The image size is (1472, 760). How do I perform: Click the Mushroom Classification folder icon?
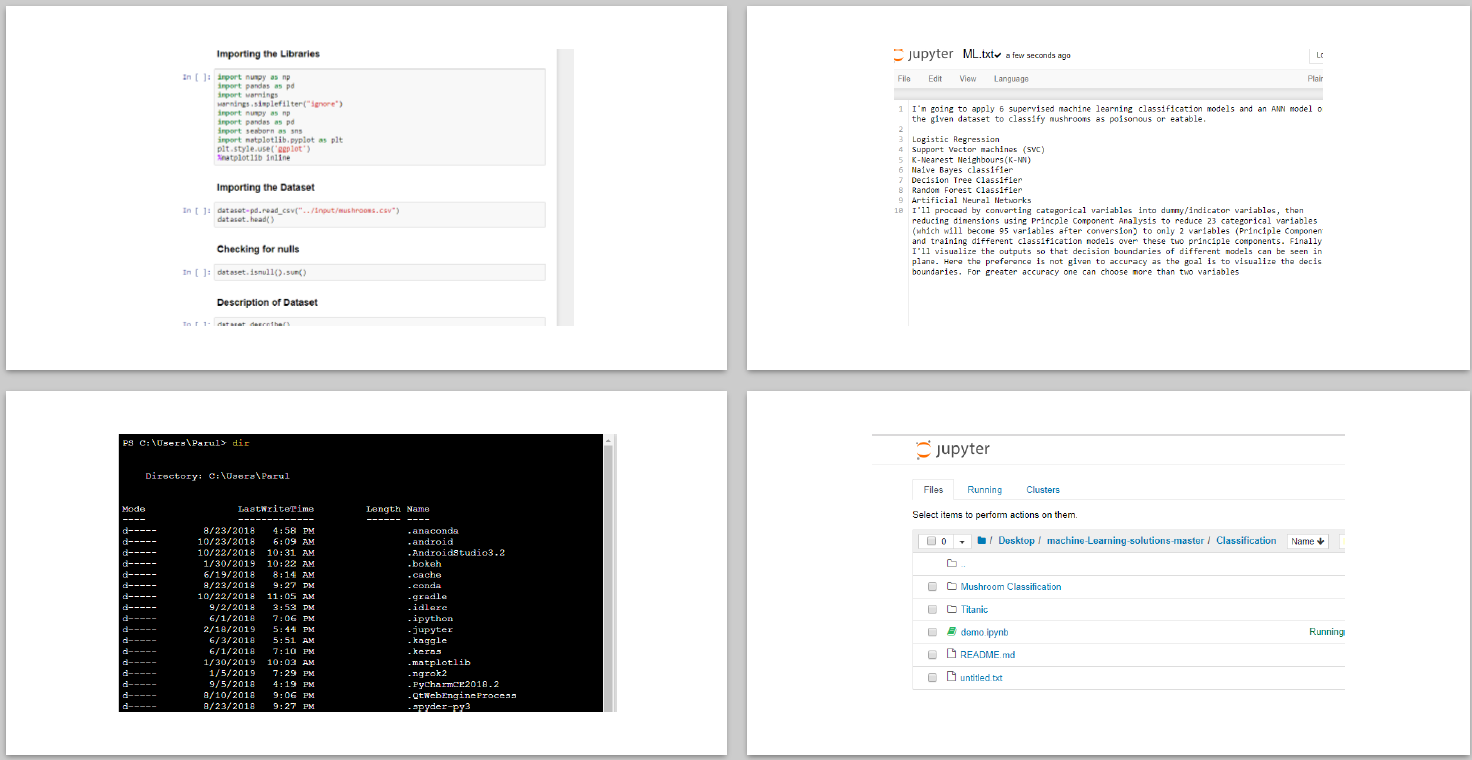tap(952, 587)
